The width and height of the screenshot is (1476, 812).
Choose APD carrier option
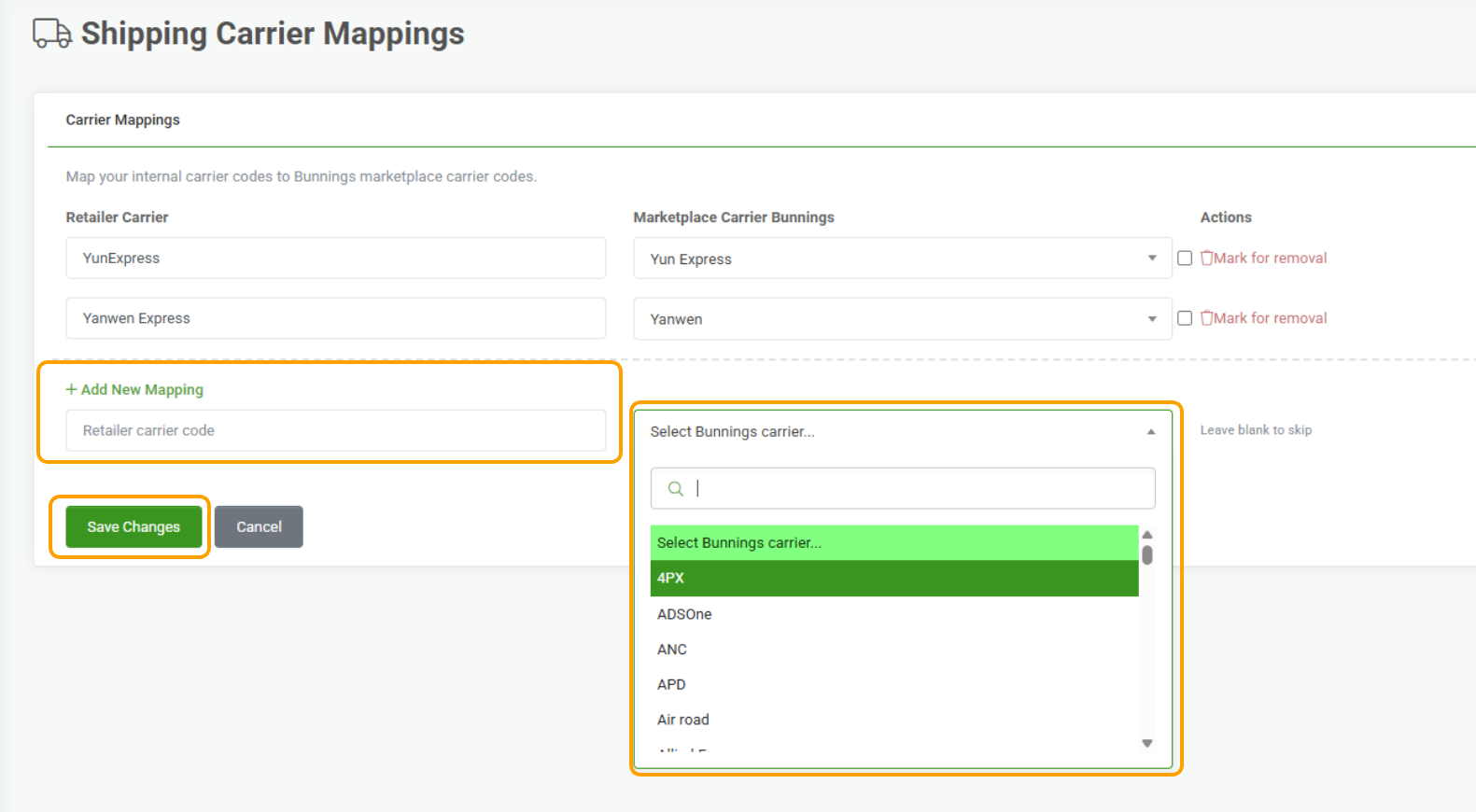pyautogui.click(x=894, y=684)
